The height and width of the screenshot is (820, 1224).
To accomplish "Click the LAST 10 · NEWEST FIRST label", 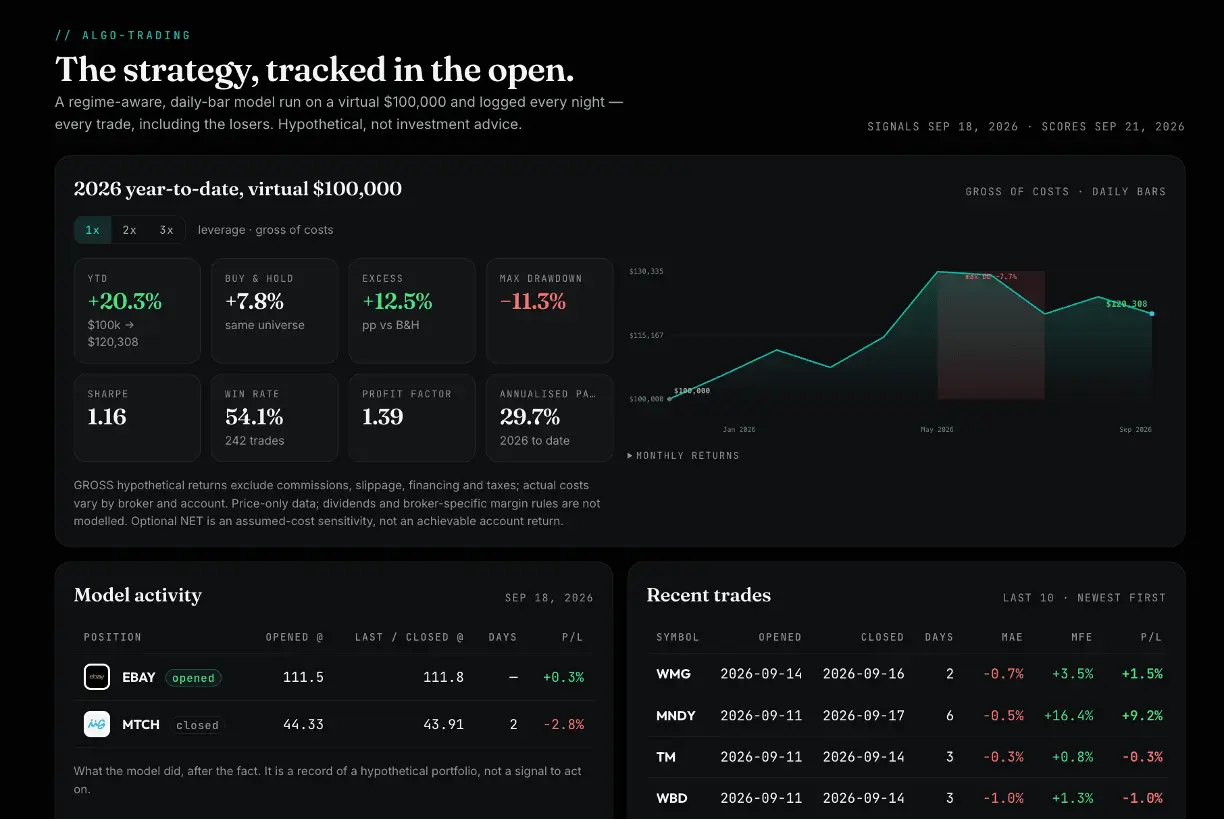I will (x=1085, y=598).
